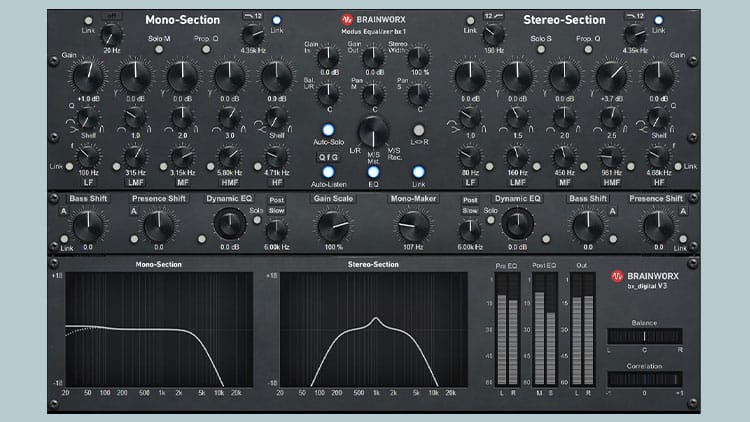The width and height of the screenshot is (750, 422).
Task: Open Stereo low-pass slope selector showing 12
Action: click(635, 16)
